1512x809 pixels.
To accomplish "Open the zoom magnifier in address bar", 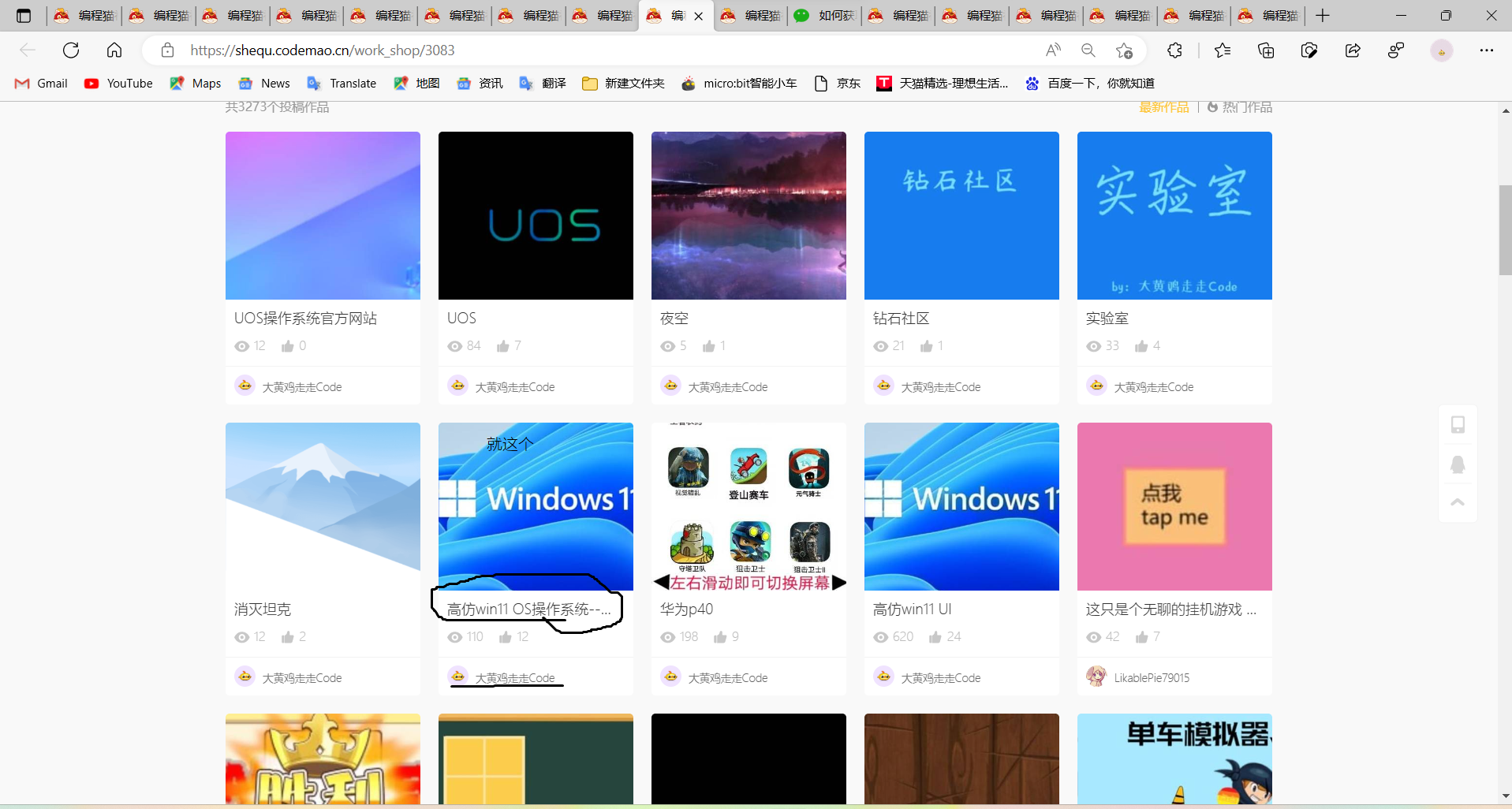I will [1088, 50].
